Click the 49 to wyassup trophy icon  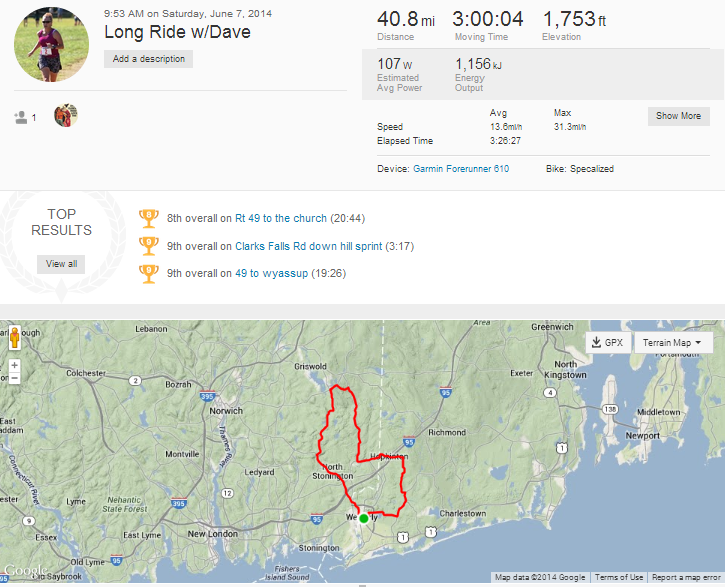[x=150, y=272]
